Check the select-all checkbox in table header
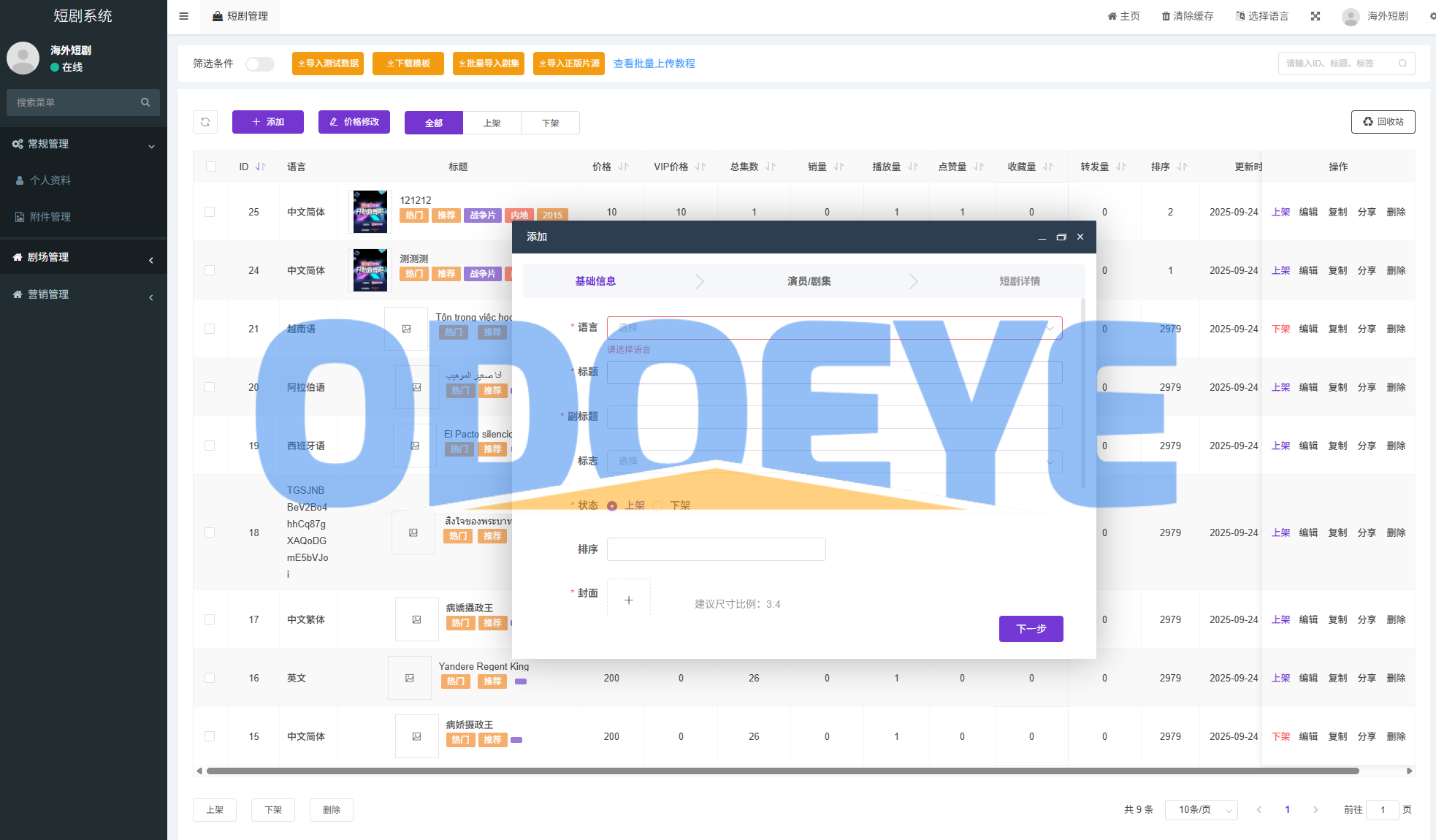The image size is (1436, 840). [x=211, y=167]
